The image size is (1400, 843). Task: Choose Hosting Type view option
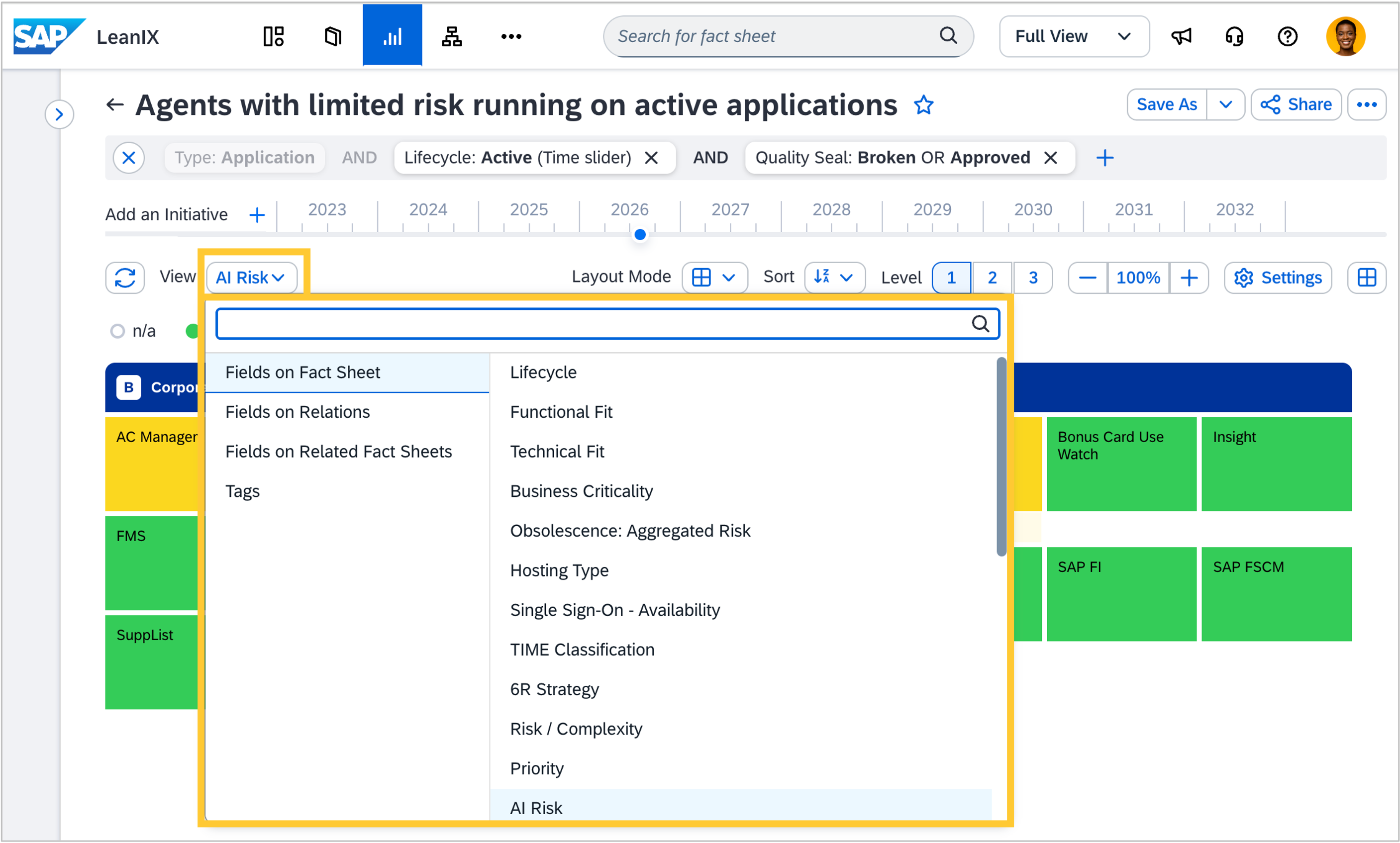(741, 571)
